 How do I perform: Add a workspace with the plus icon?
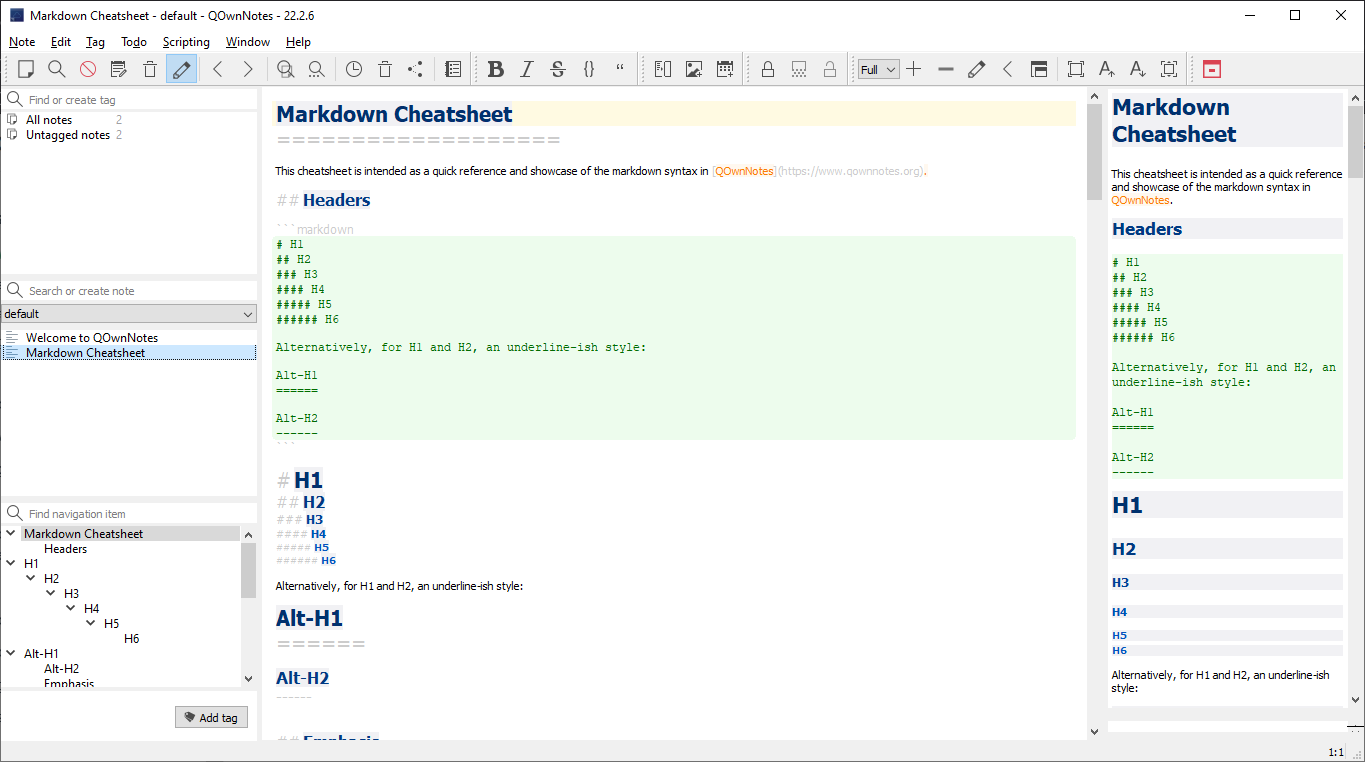pyautogui.click(x=914, y=69)
